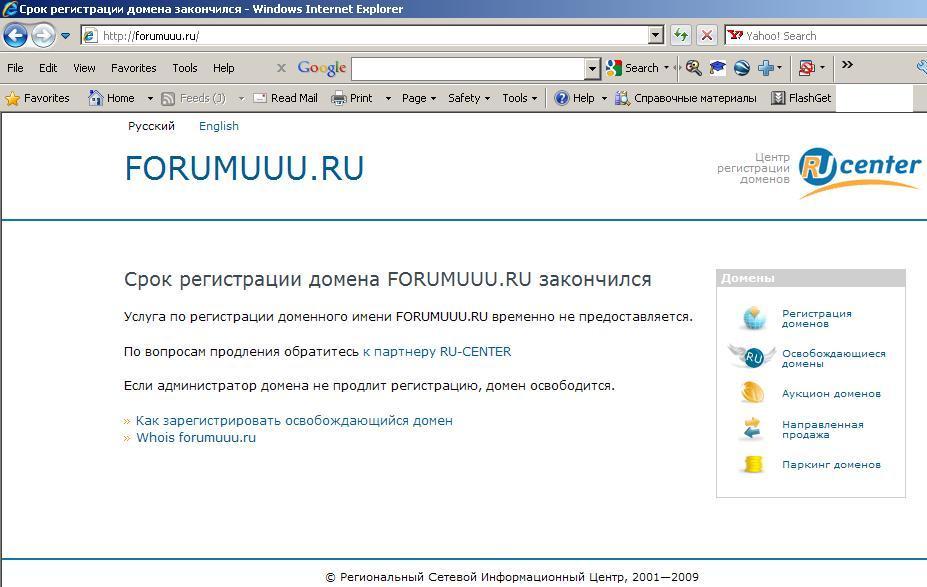This screenshot has height=587, width=927.
Task: Open the Паркинг доменов link
Action: (831, 465)
